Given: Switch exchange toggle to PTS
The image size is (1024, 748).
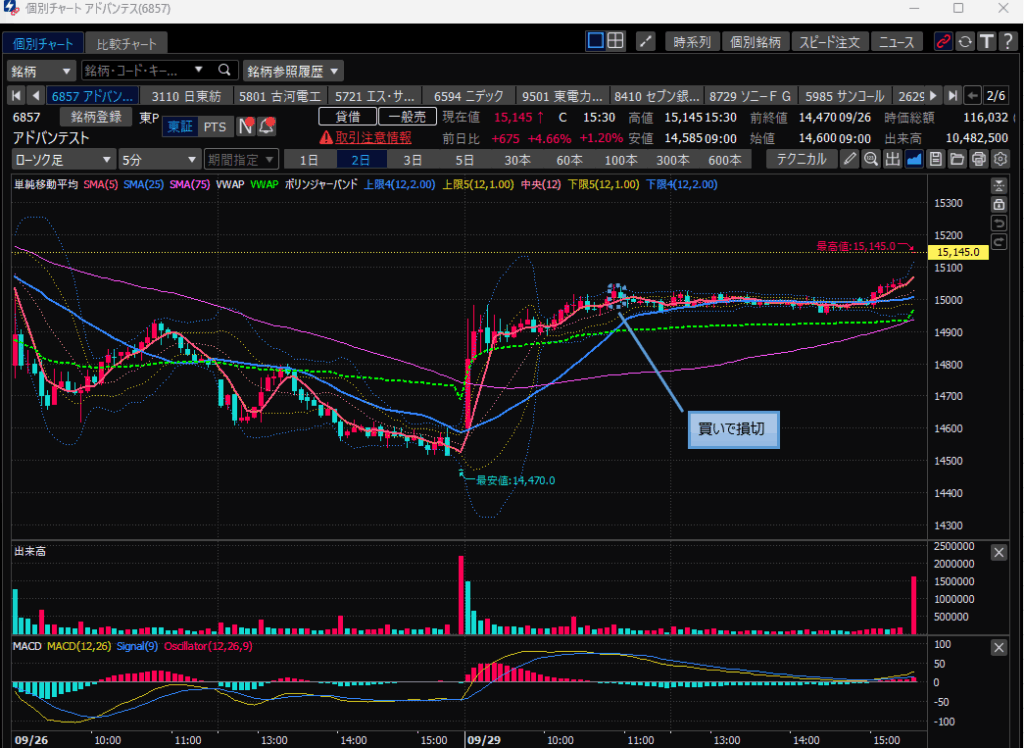Looking at the screenshot, I should pos(214,126).
